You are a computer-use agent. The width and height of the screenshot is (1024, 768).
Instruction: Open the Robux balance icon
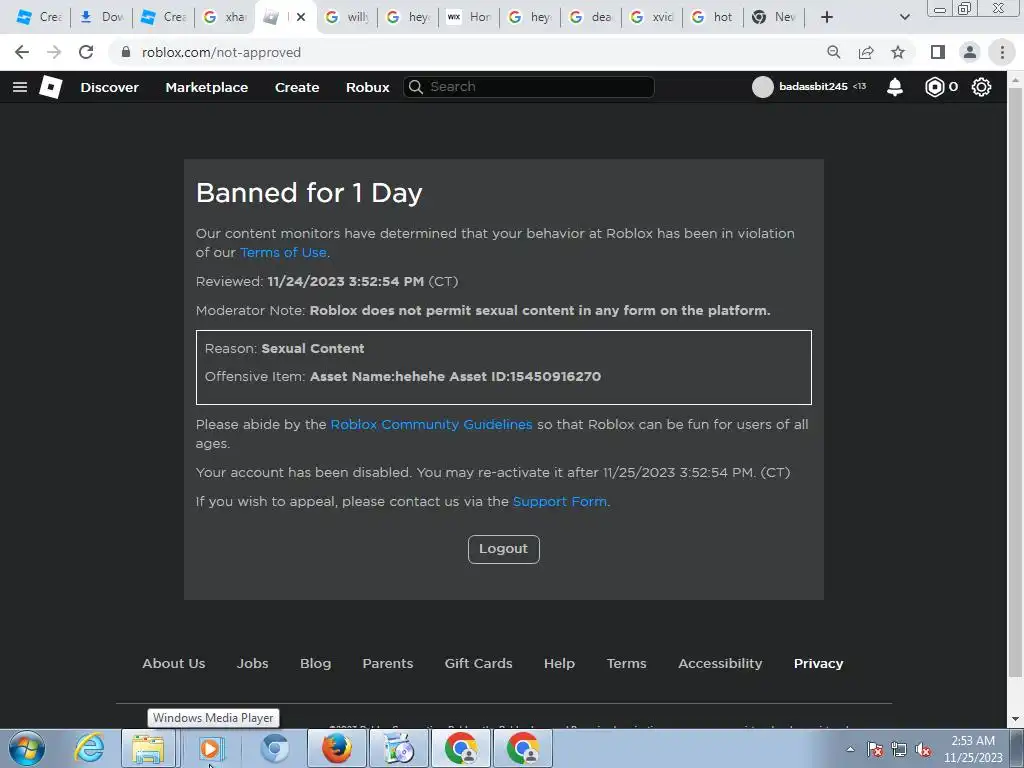click(x=935, y=87)
